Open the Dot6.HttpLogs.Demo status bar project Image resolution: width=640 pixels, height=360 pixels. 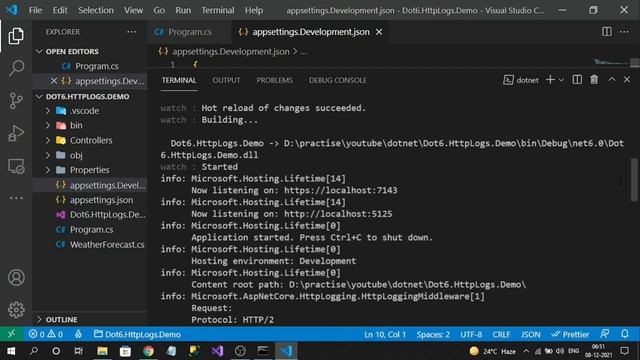137,334
